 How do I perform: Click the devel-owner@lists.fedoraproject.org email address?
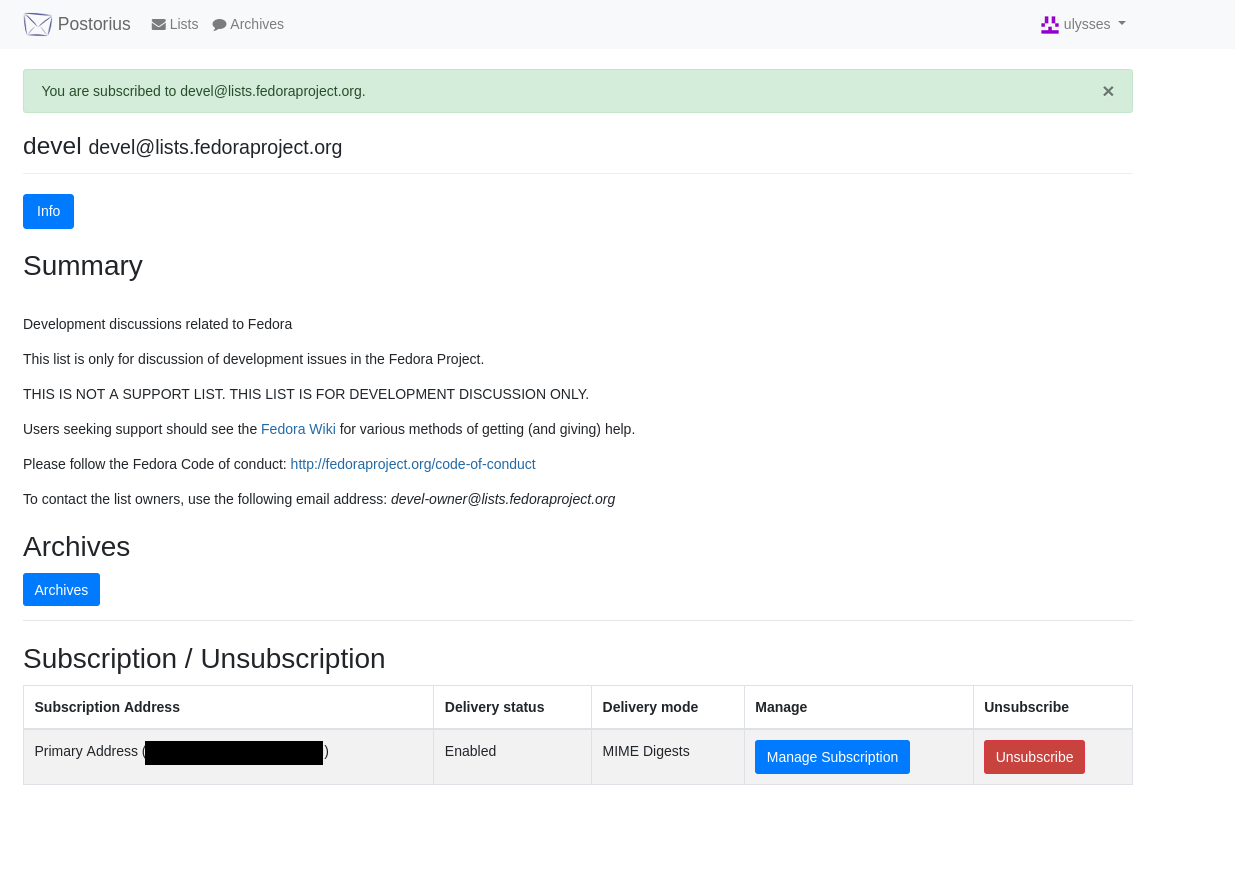(x=503, y=499)
